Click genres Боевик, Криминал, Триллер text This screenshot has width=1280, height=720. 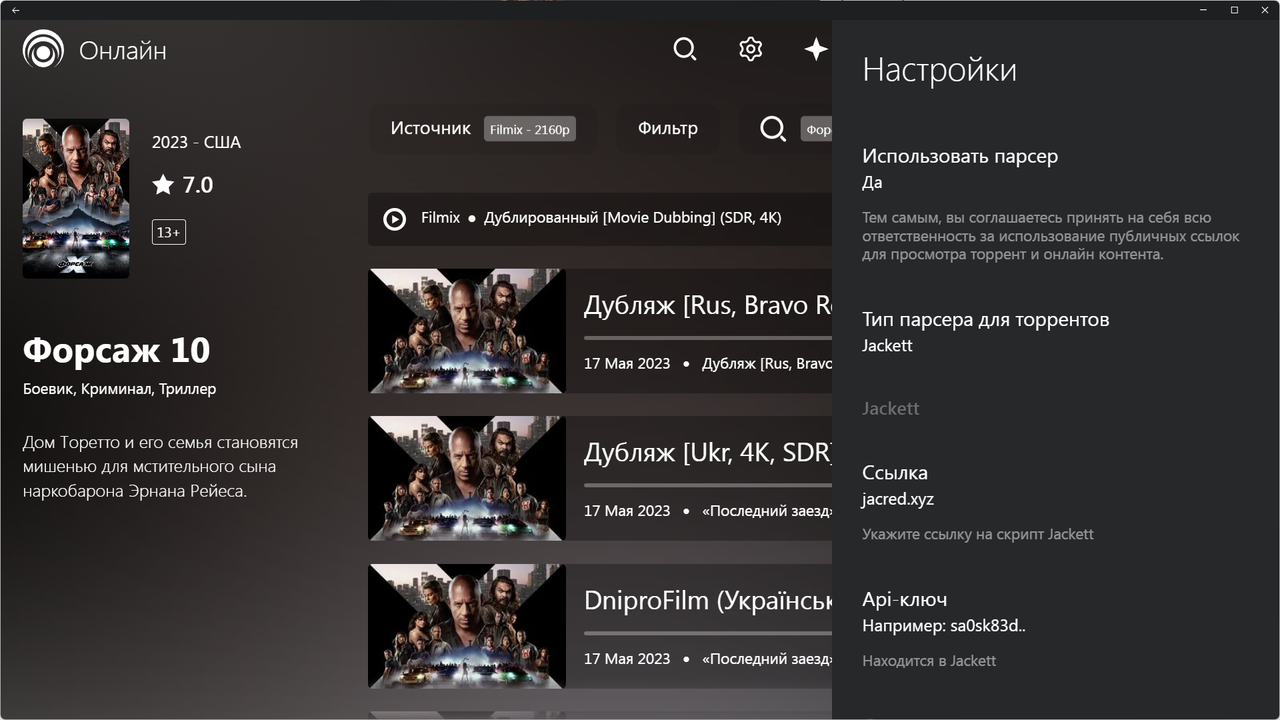pyautogui.click(x=119, y=389)
